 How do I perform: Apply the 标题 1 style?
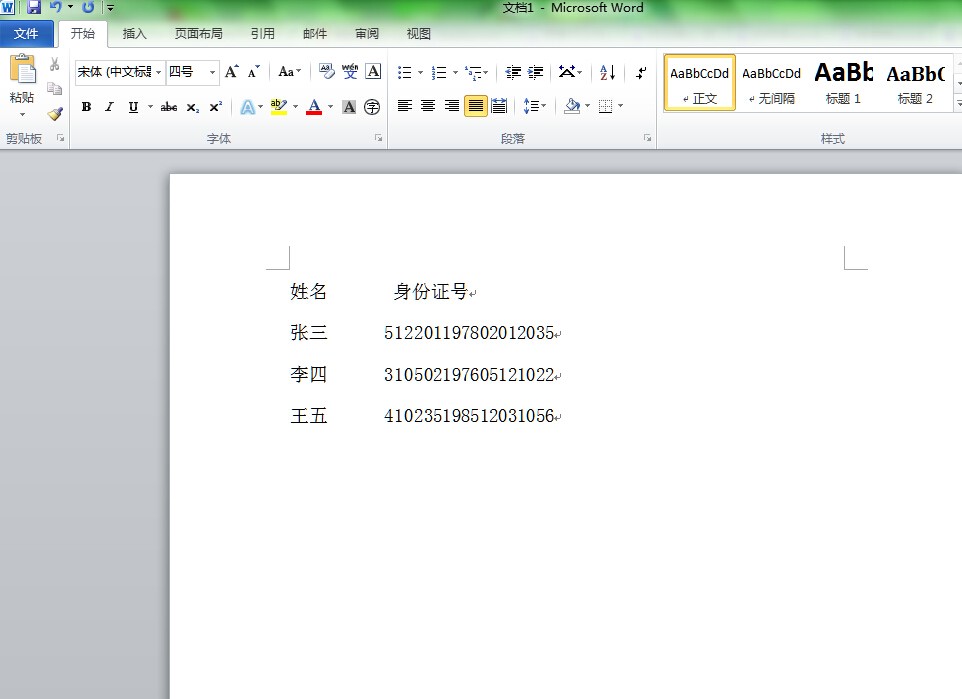coord(844,83)
